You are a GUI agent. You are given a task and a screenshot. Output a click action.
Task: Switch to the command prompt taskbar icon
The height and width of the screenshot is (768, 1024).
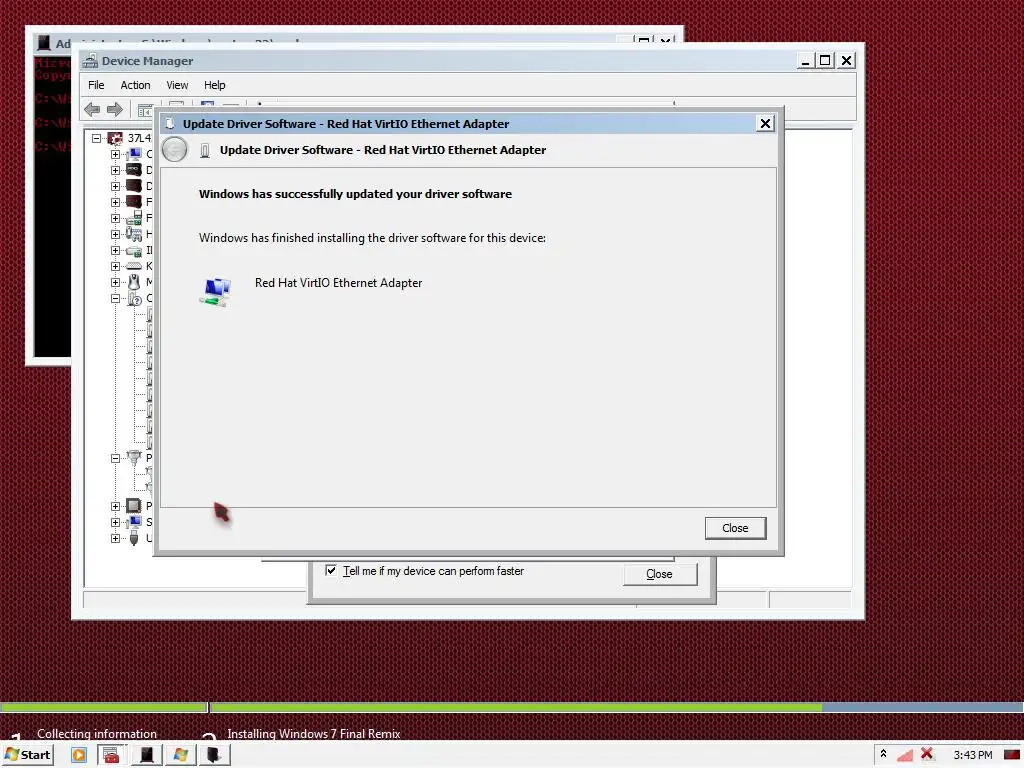tap(146, 755)
